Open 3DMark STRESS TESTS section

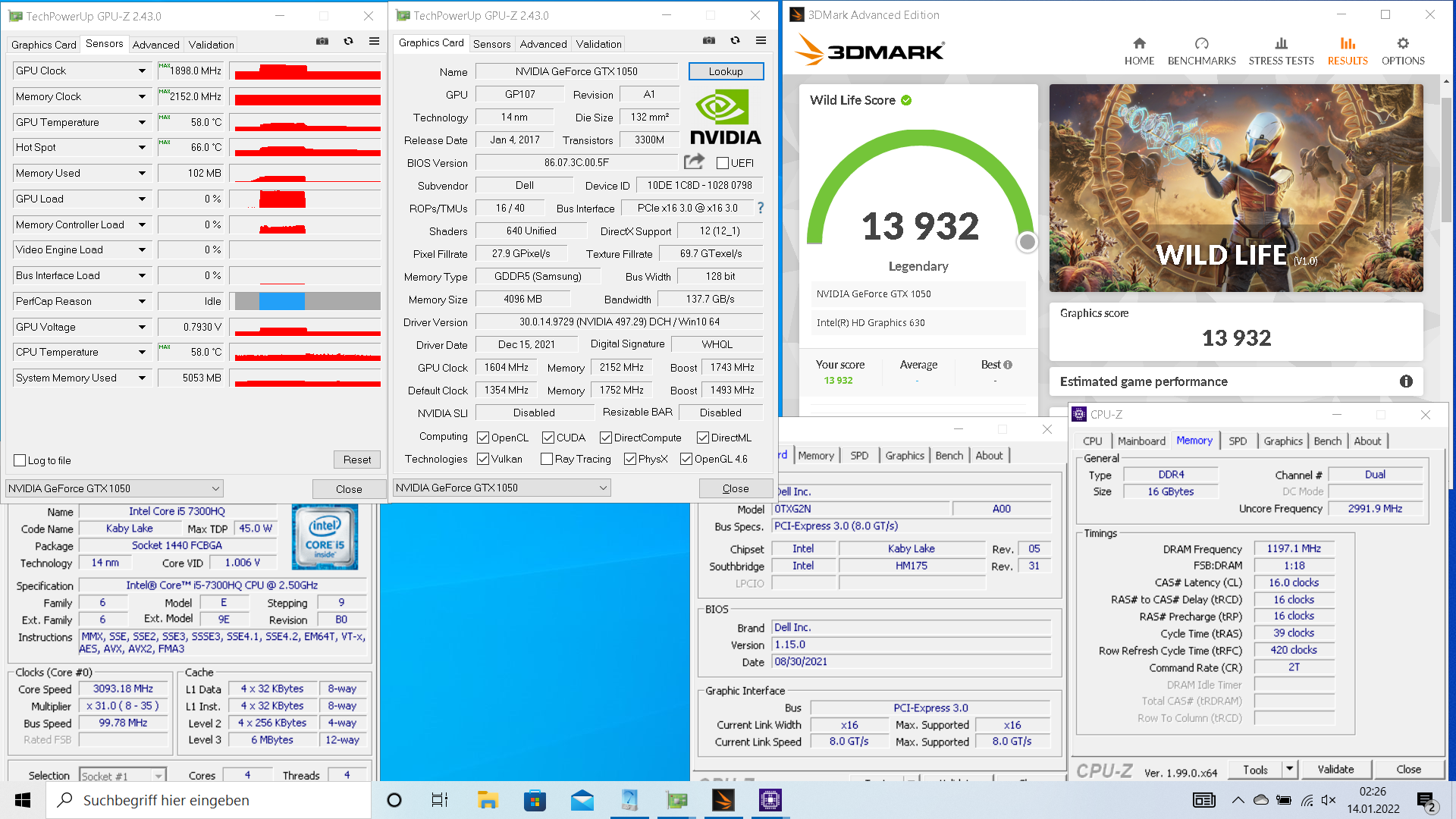pyautogui.click(x=1281, y=52)
